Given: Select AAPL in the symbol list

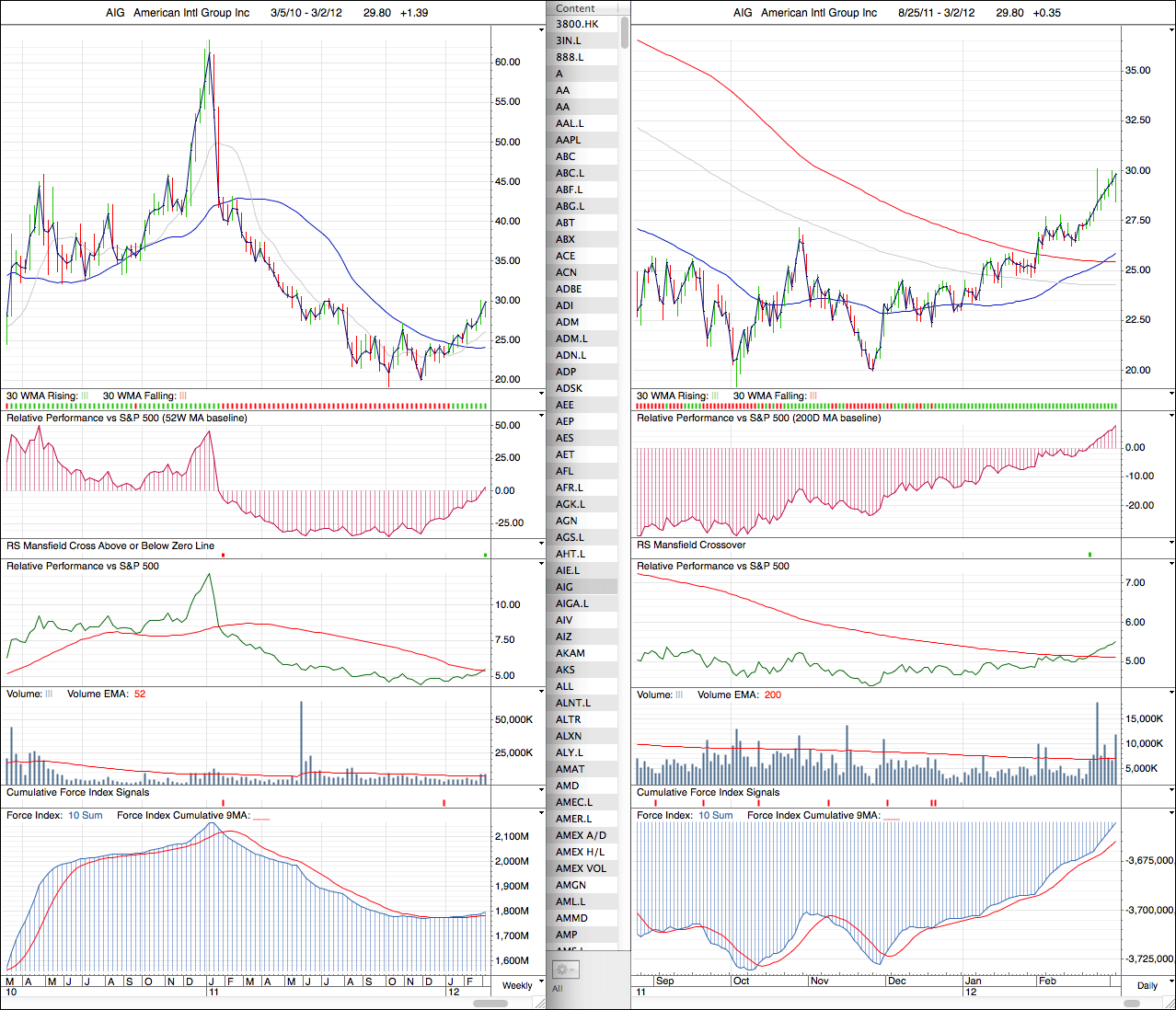Looking at the screenshot, I should tap(569, 140).
